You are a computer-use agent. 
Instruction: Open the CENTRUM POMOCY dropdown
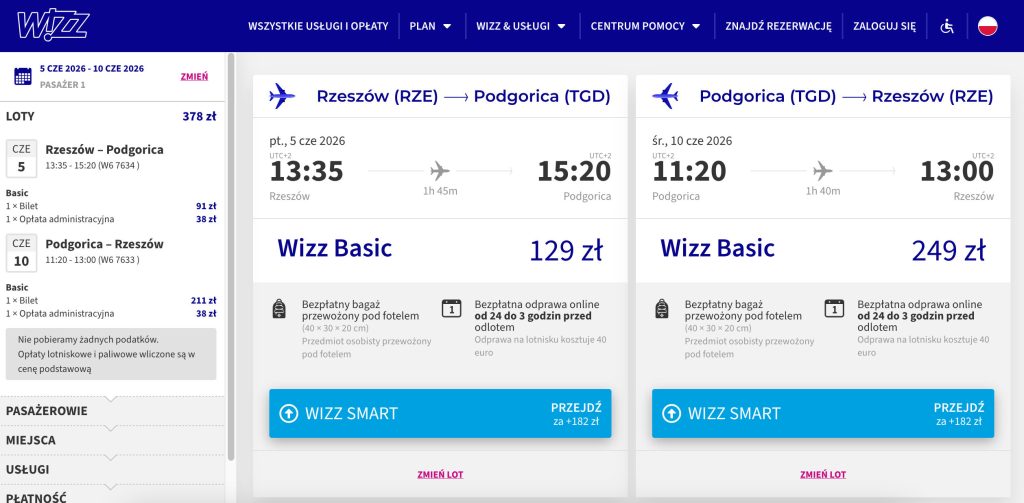644,26
